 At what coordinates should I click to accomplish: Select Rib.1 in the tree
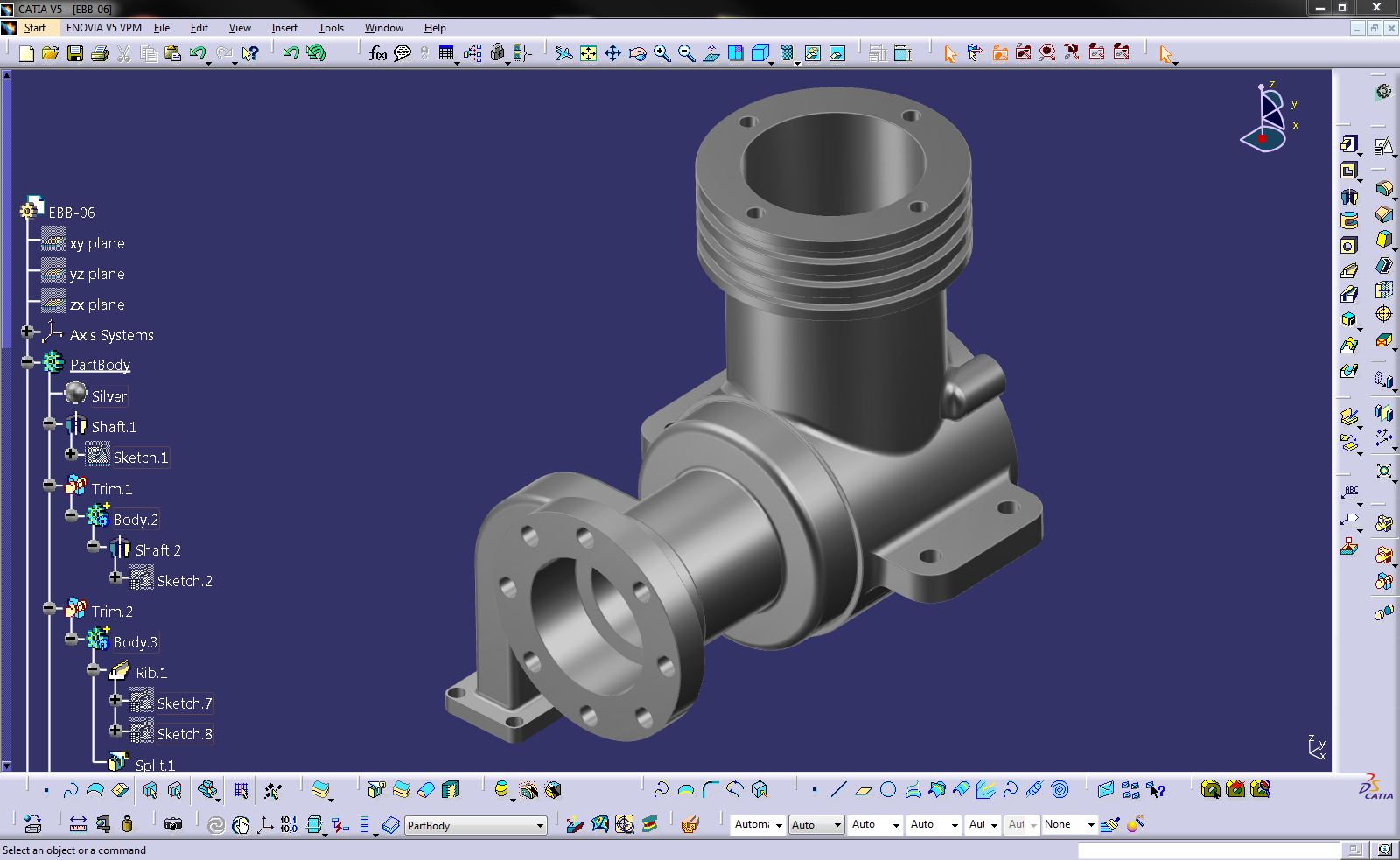pos(151,673)
